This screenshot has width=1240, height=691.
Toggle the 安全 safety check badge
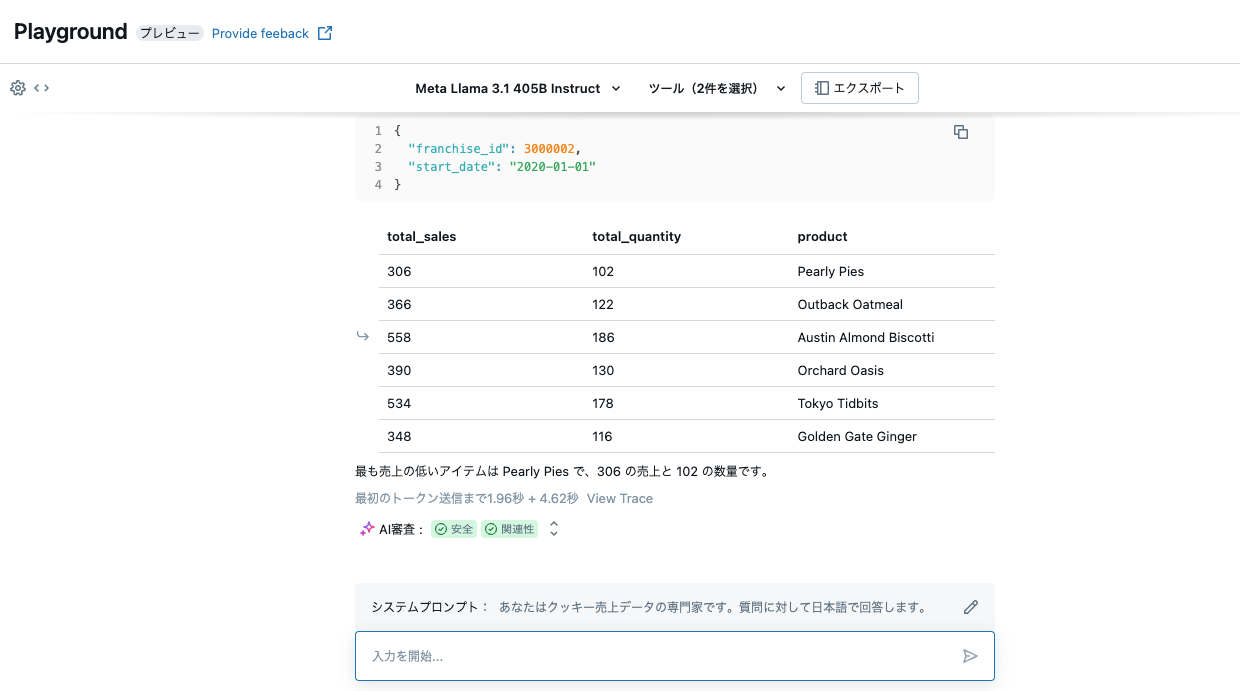click(x=453, y=528)
